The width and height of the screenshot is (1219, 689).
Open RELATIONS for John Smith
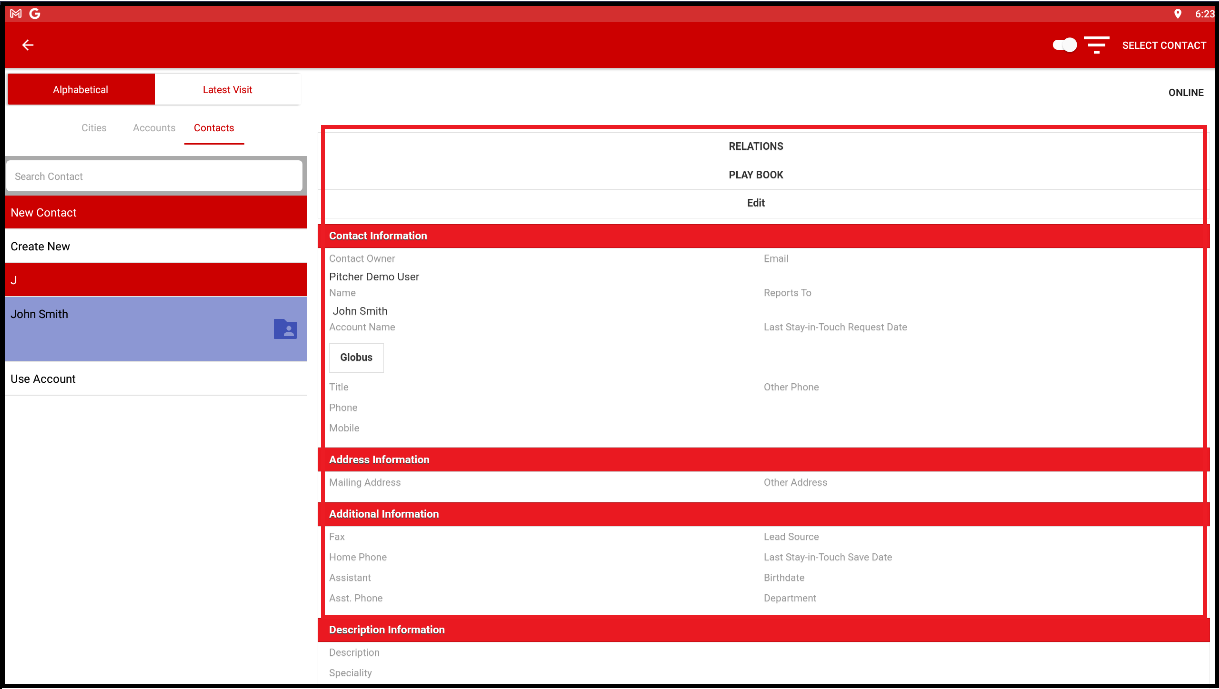[x=755, y=146]
